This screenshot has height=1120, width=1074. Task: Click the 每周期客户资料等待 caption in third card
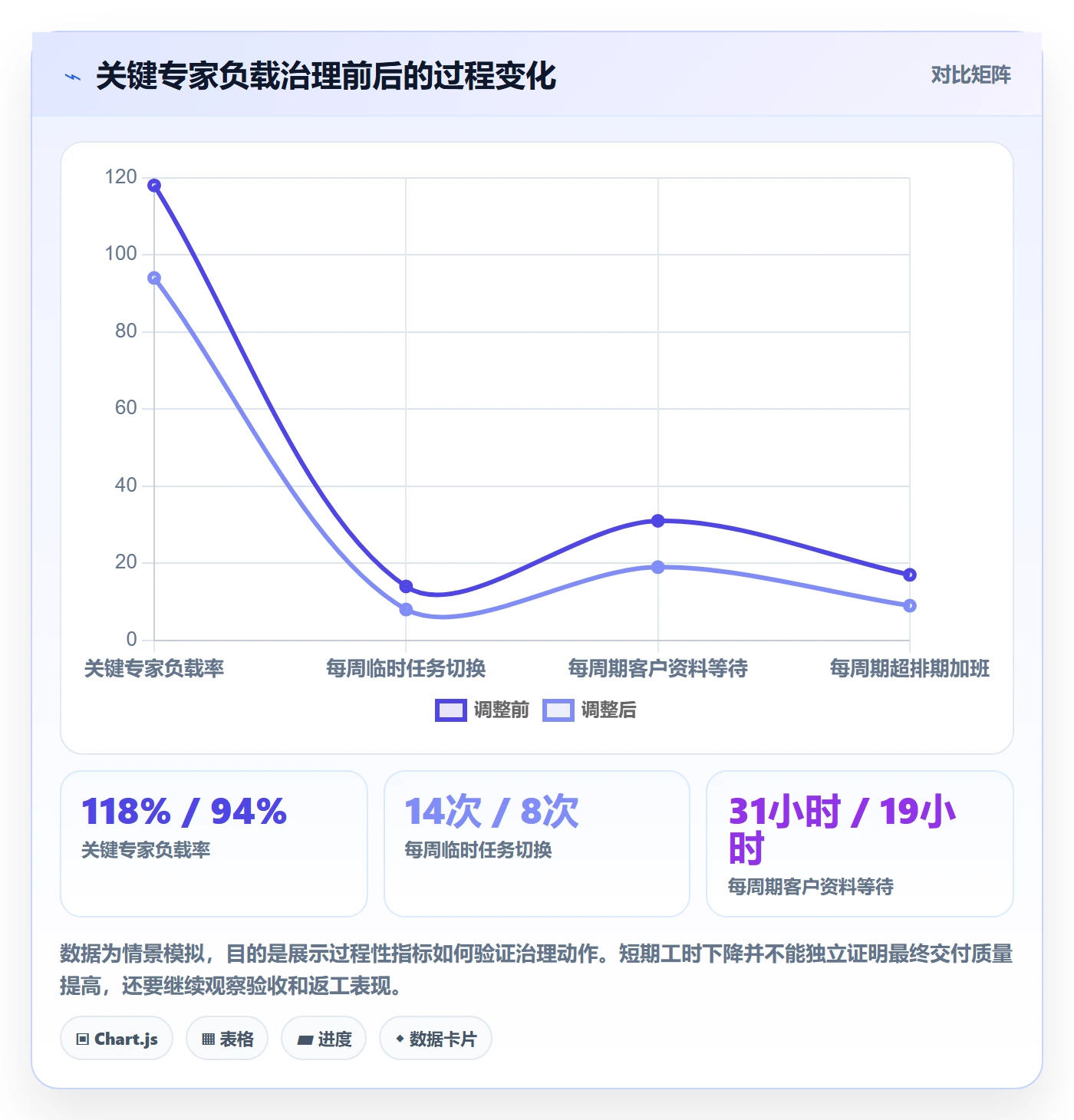point(811,887)
